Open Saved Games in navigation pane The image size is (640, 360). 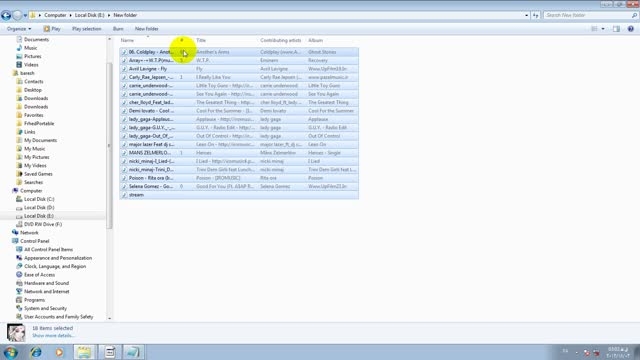pos(38,174)
